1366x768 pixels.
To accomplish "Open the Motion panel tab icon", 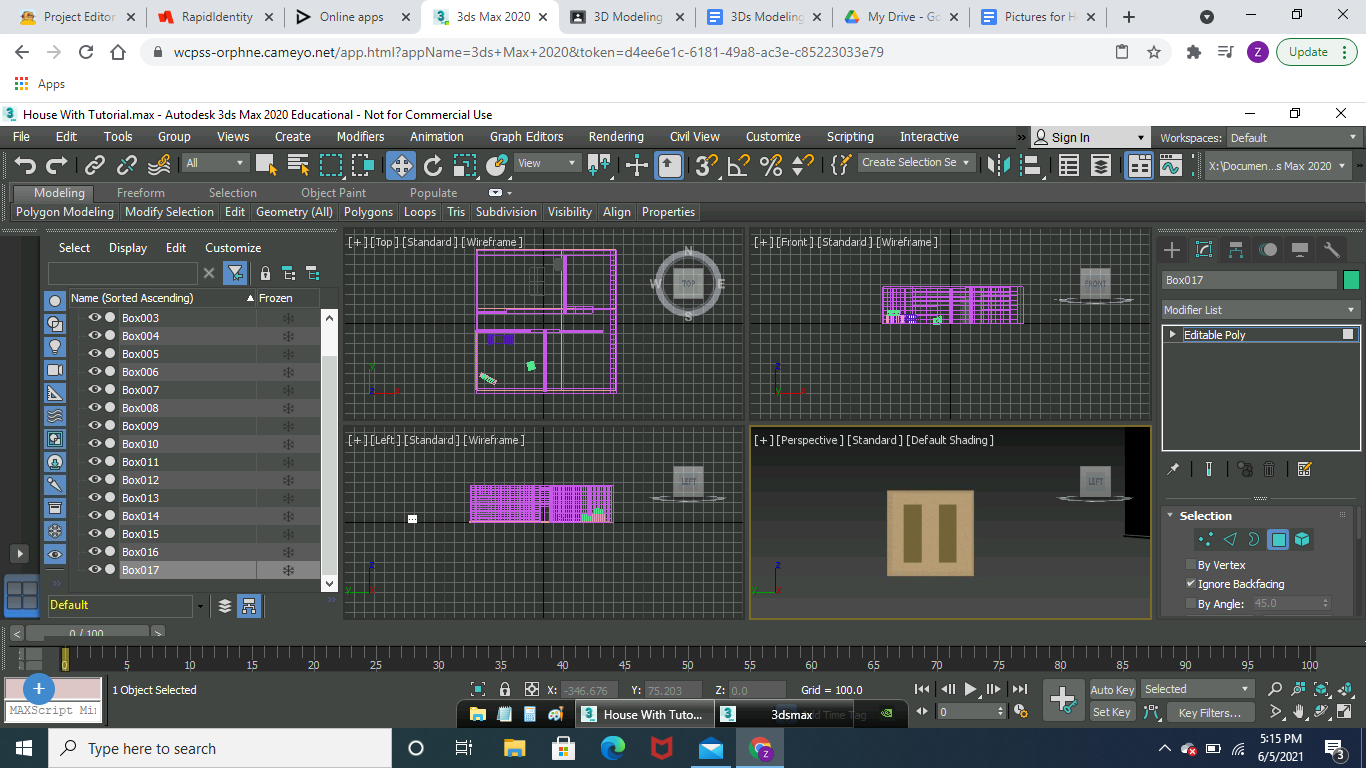I will coord(1268,250).
